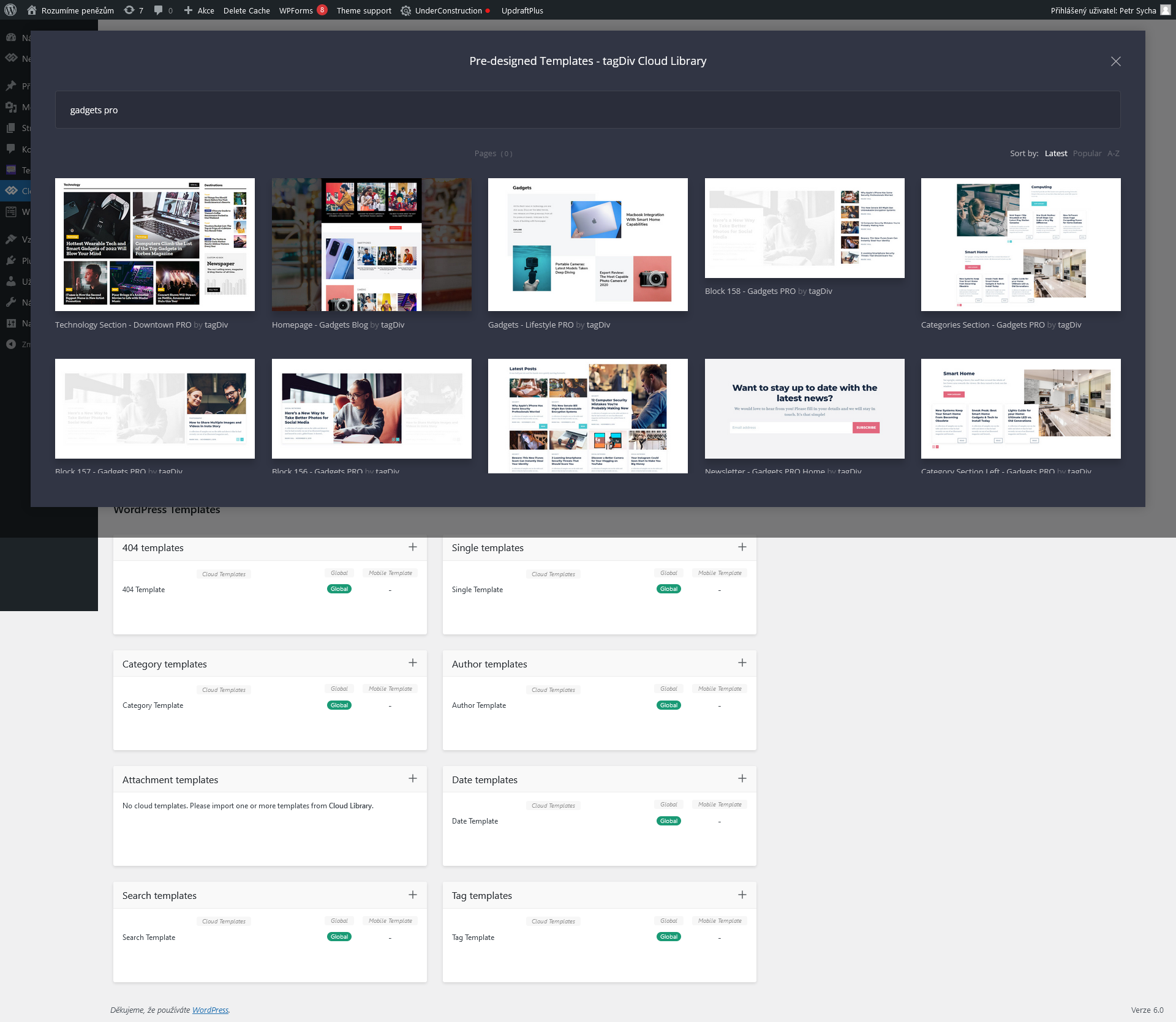Toggle the Global badge for Search Template
Screen dimensions: 1176x1022
(x=339, y=937)
